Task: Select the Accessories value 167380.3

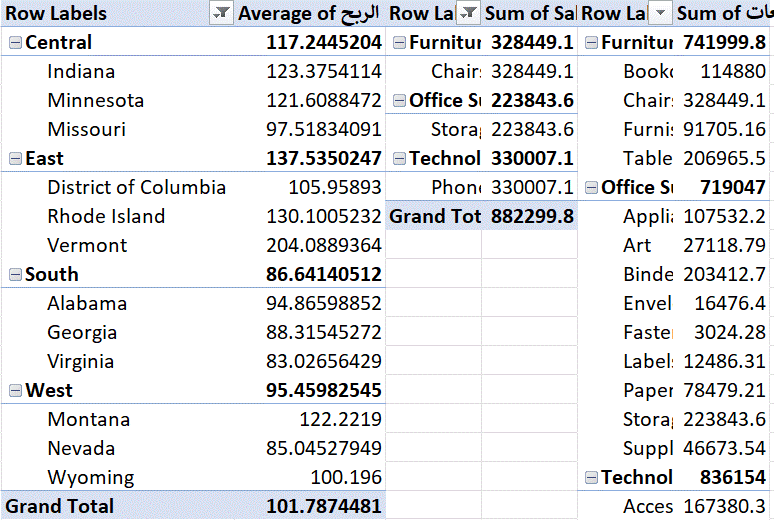Action: tap(724, 507)
